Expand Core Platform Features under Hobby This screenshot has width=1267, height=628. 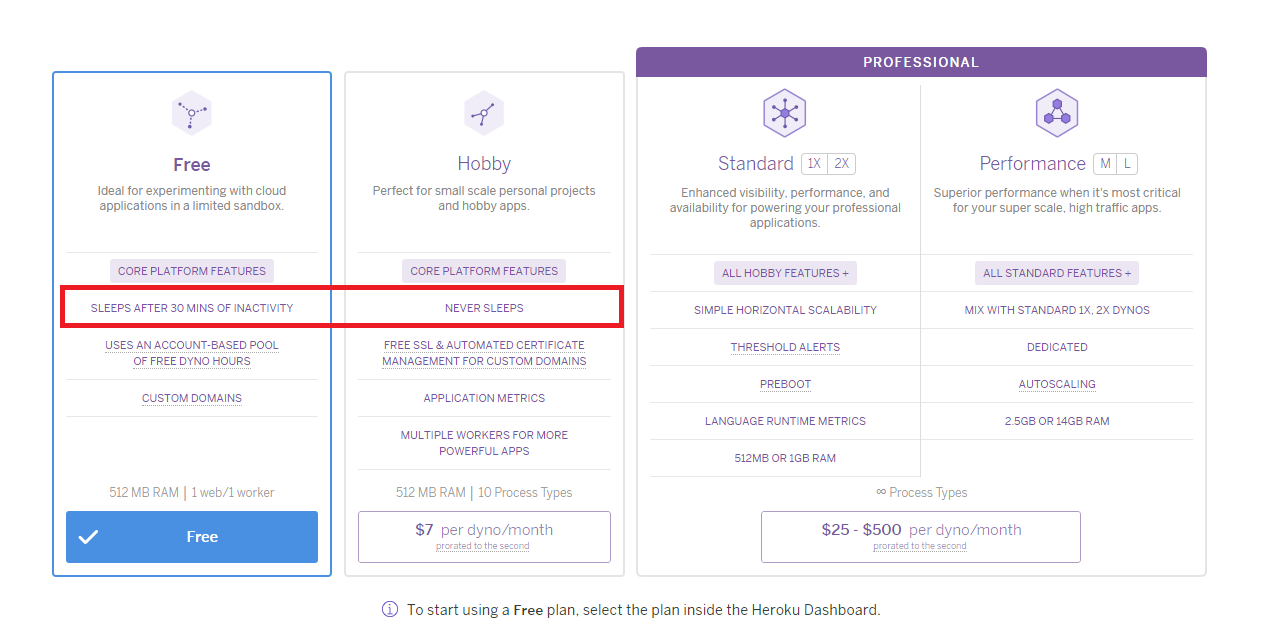tap(484, 271)
